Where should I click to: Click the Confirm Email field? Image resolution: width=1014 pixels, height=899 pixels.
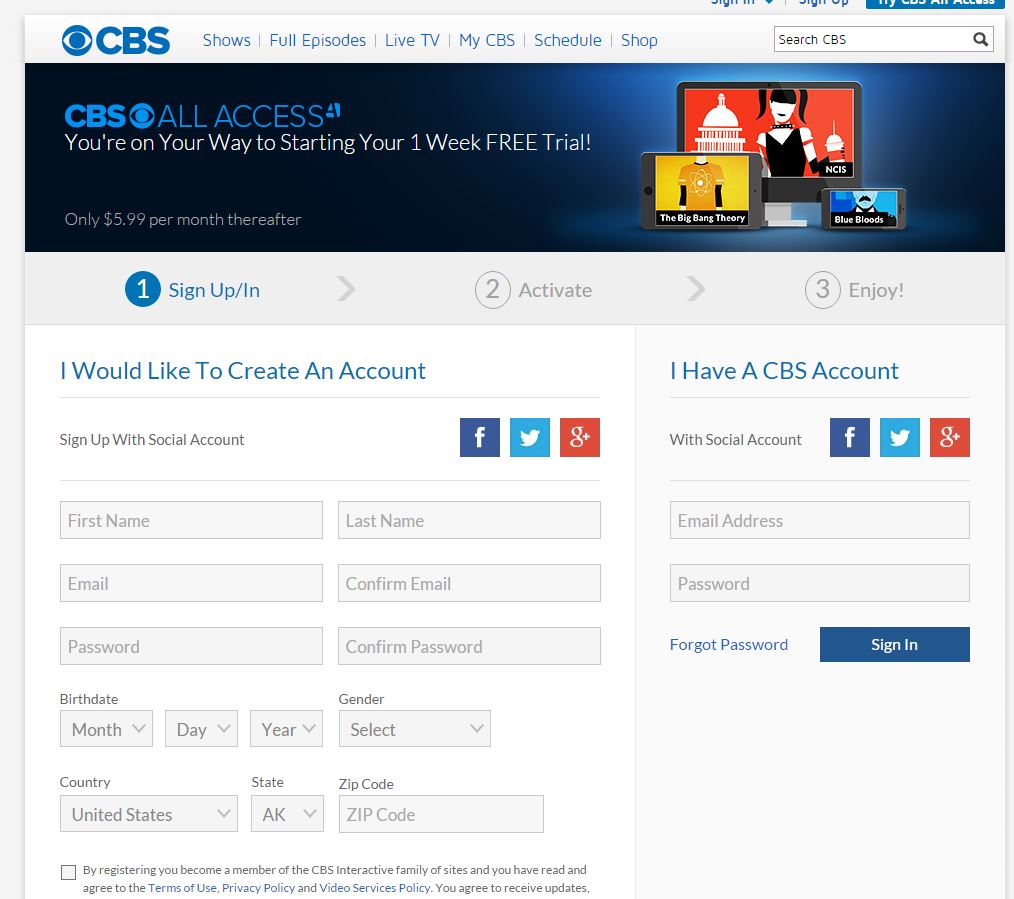pyautogui.click(x=469, y=583)
